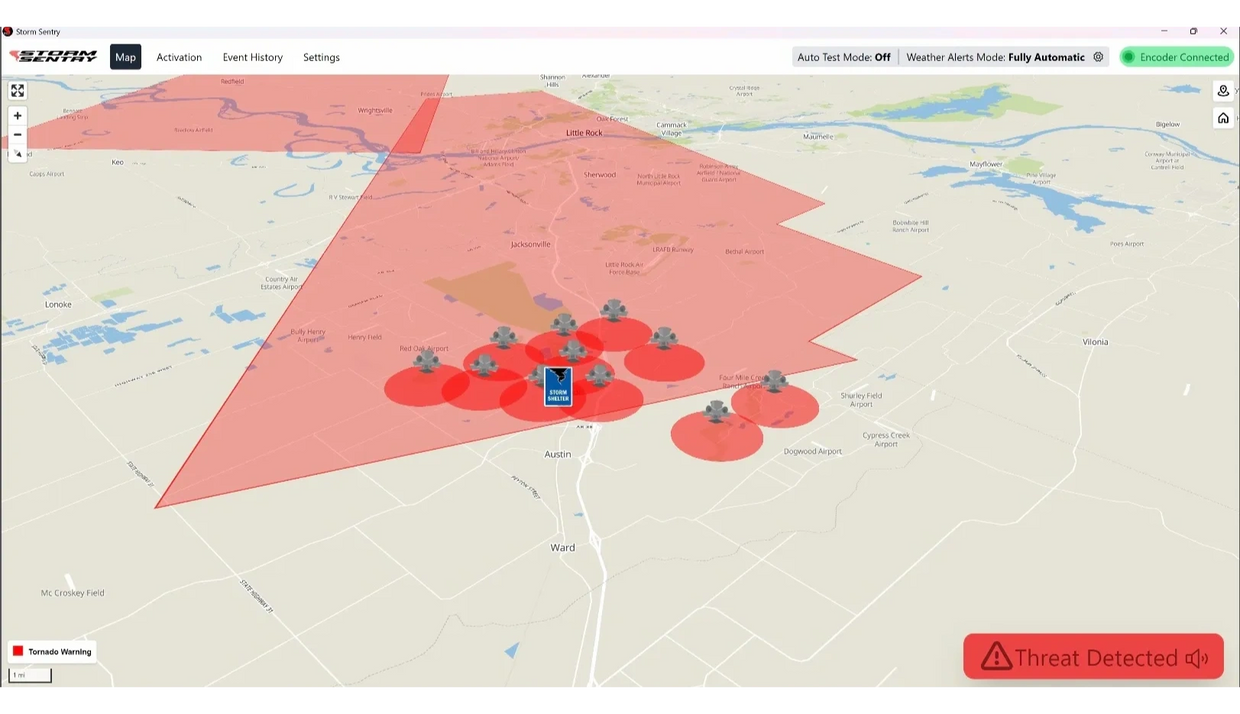1240x714 pixels.
Task: Click the Encoder Connected status indicator
Action: tap(1176, 57)
